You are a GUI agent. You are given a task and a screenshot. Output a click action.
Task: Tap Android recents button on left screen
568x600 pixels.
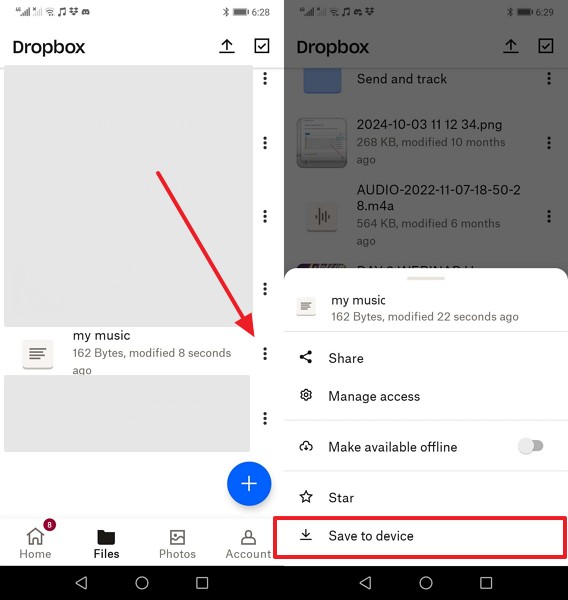[202, 583]
